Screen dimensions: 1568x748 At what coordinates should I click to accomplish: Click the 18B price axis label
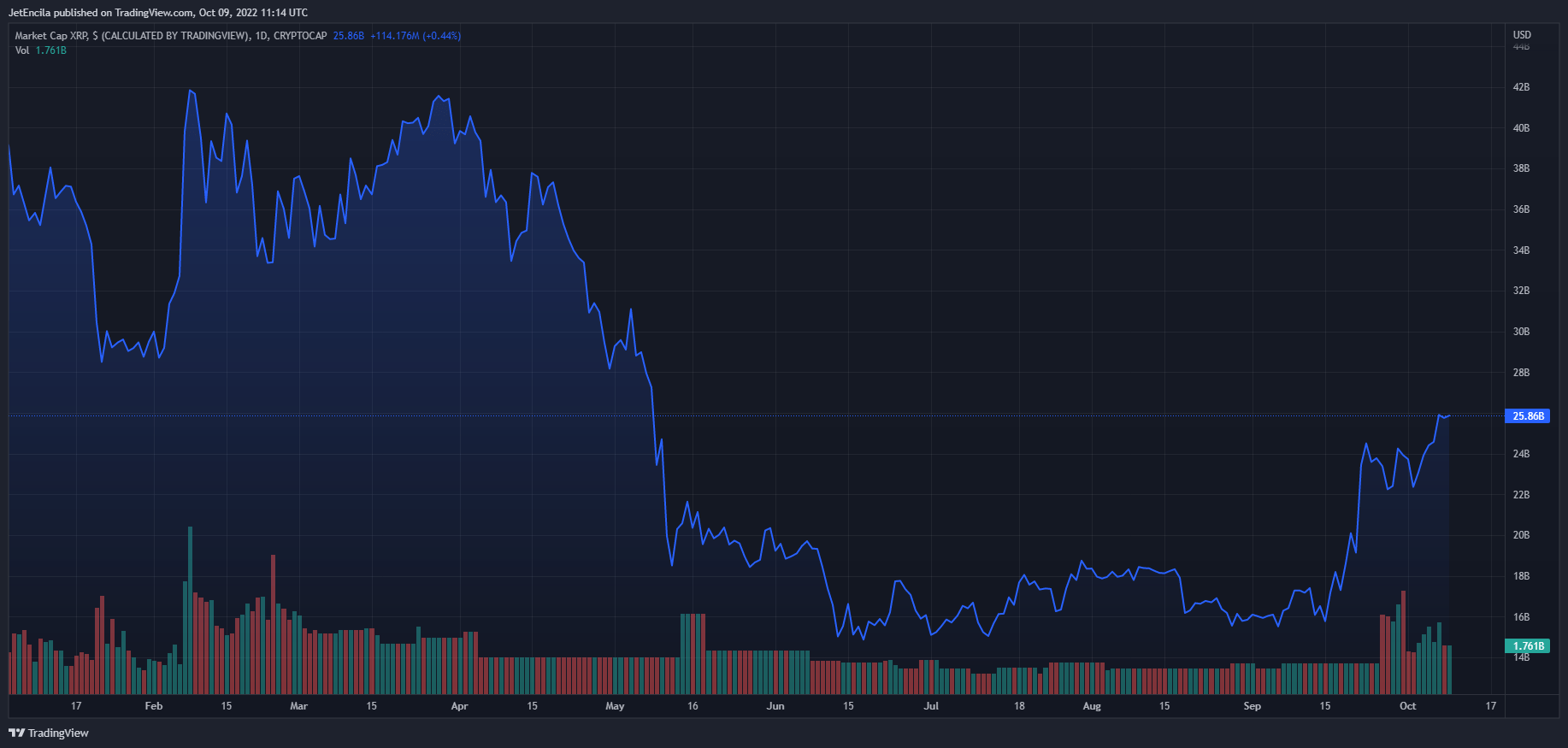click(1521, 576)
